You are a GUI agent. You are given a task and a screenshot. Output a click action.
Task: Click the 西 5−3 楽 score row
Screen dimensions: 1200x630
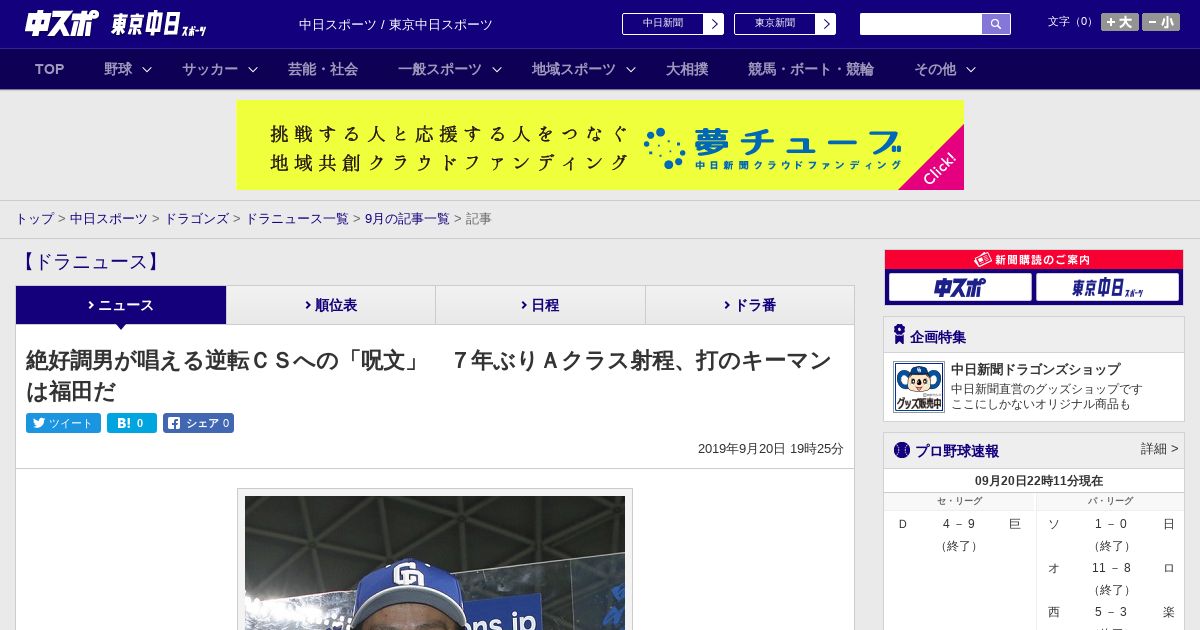tap(1110, 612)
